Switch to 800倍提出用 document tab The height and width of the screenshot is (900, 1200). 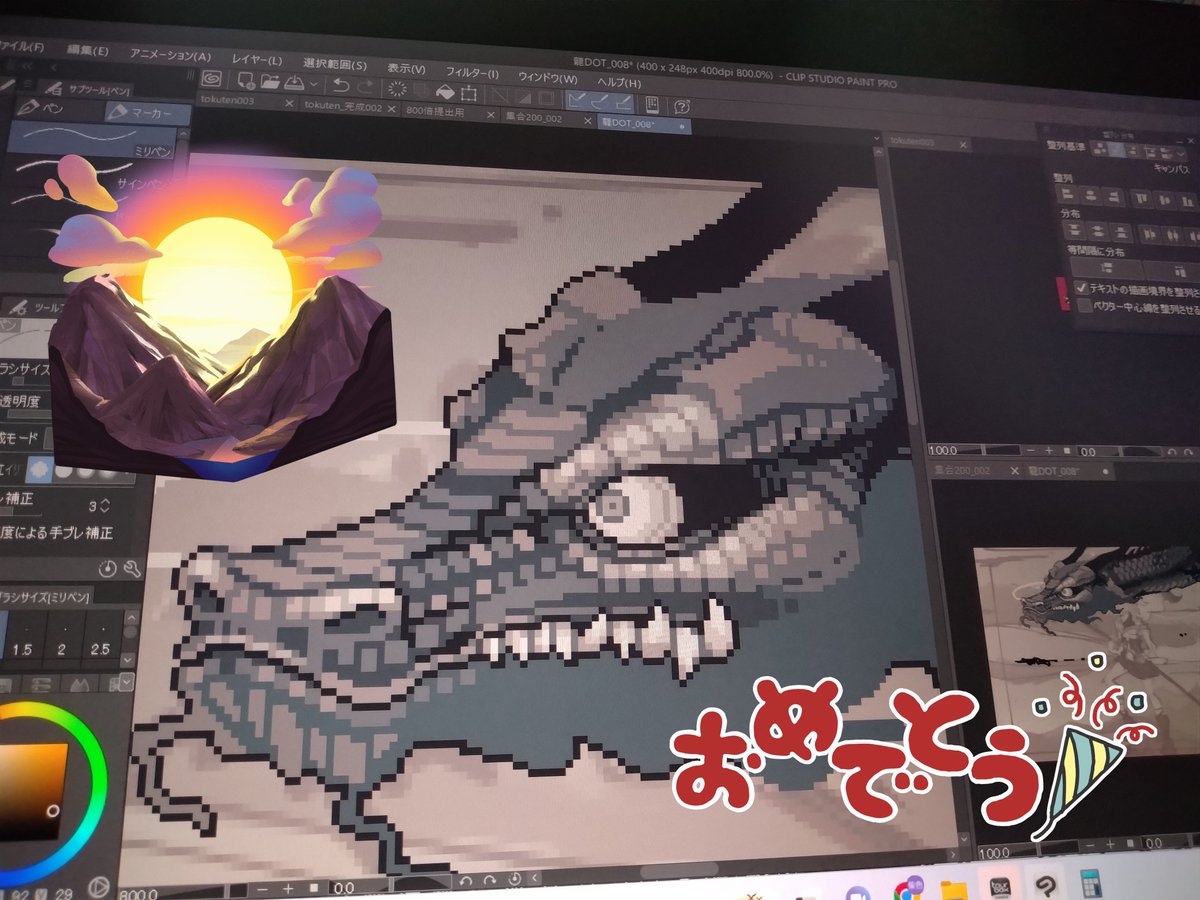pos(436,112)
